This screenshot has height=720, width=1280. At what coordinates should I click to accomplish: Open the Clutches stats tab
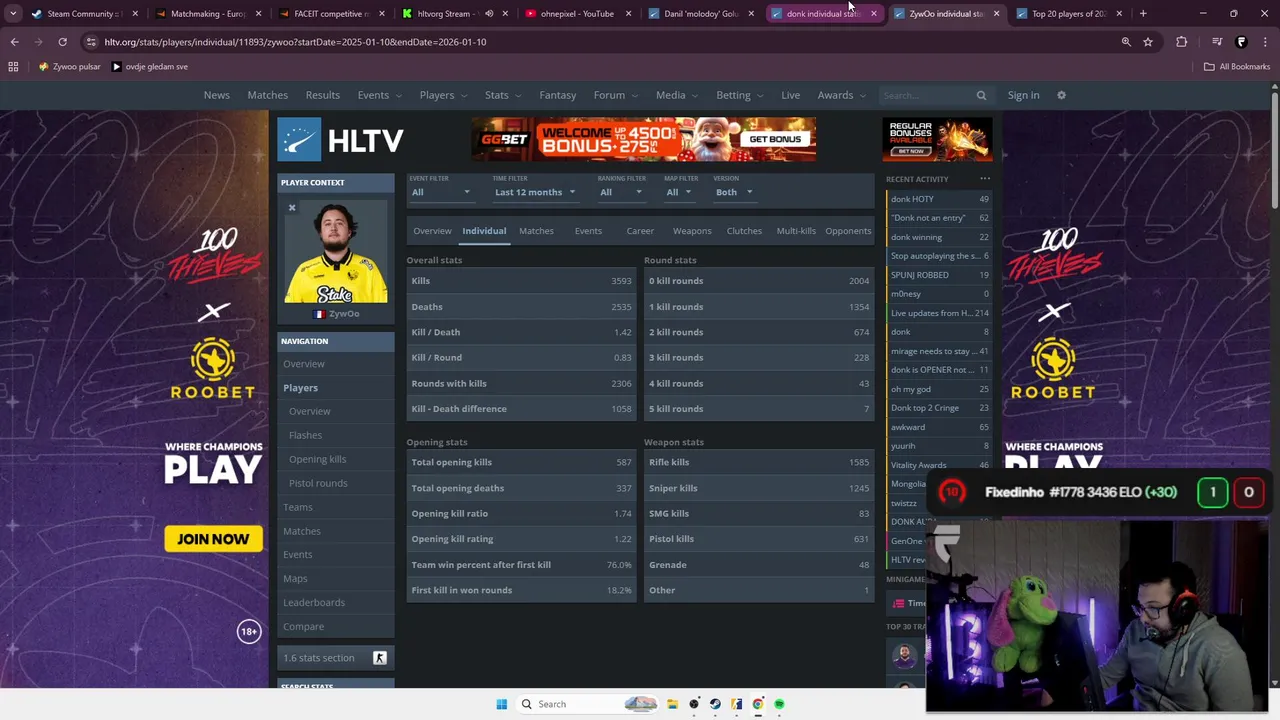coord(744,231)
